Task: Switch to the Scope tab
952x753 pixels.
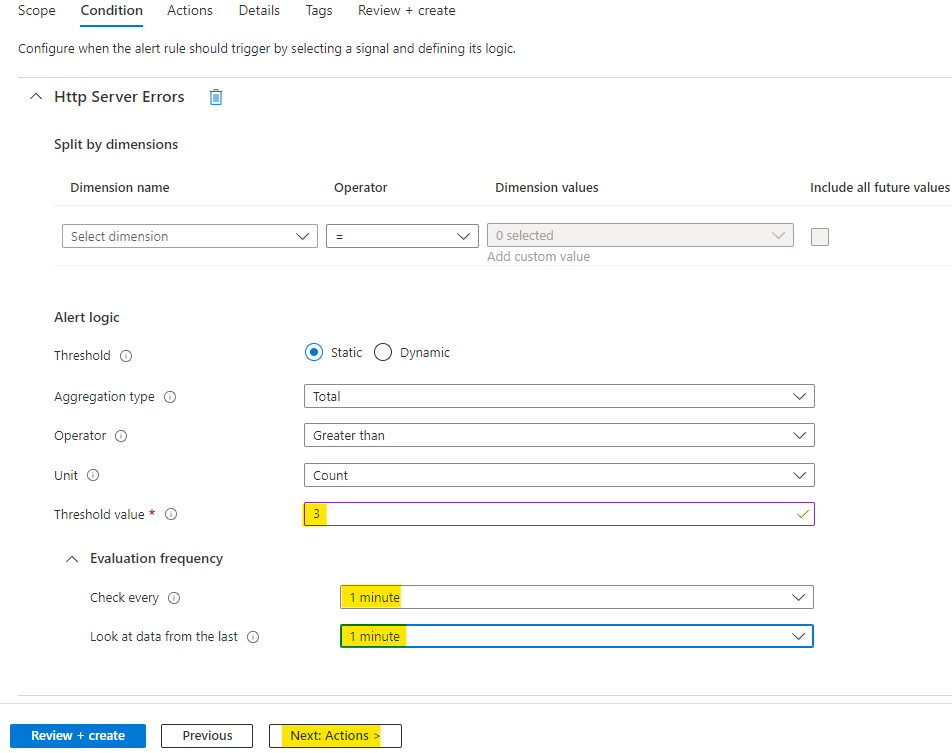Action: click(37, 11)
